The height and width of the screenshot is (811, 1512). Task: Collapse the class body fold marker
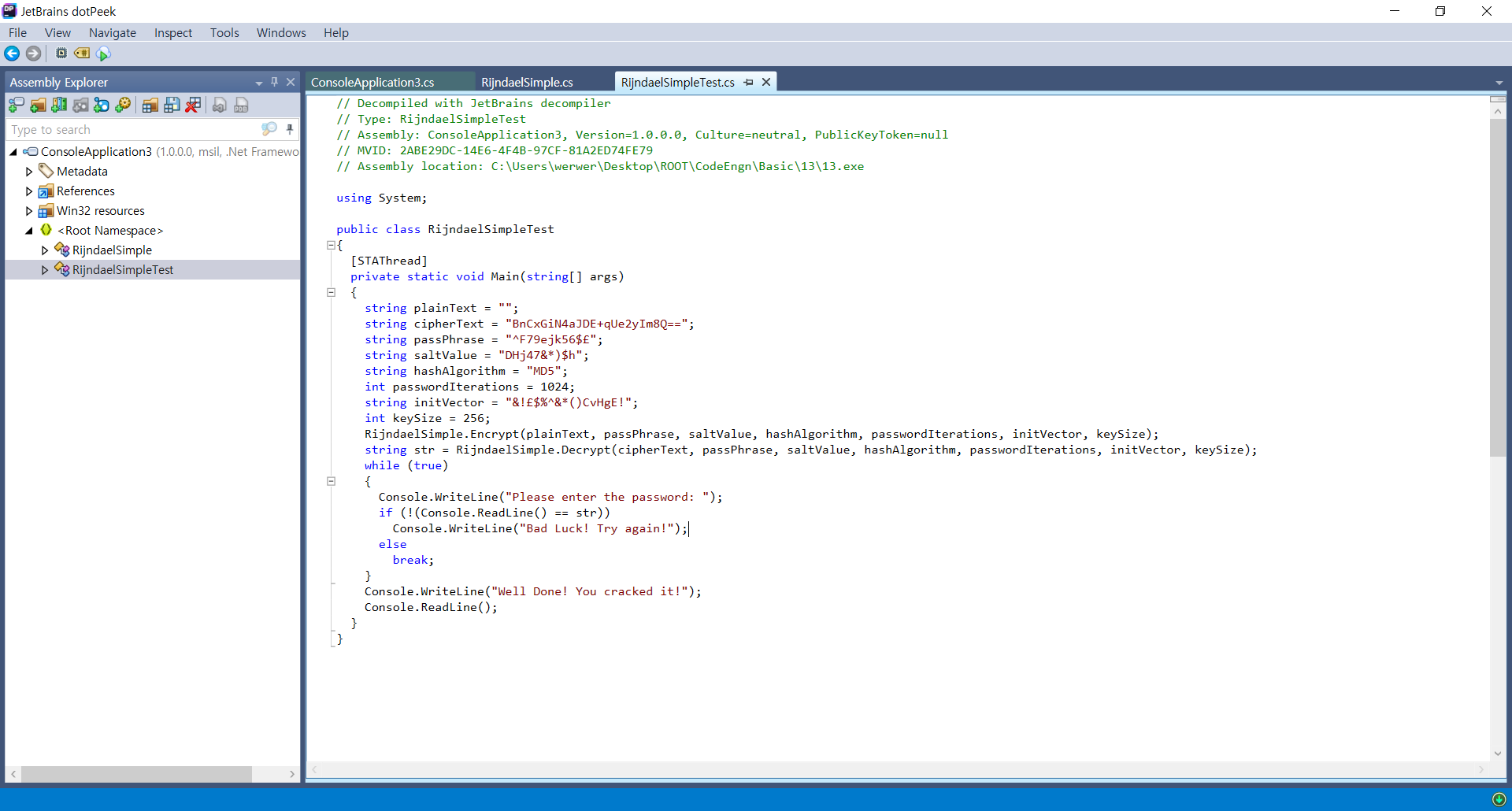332,245
